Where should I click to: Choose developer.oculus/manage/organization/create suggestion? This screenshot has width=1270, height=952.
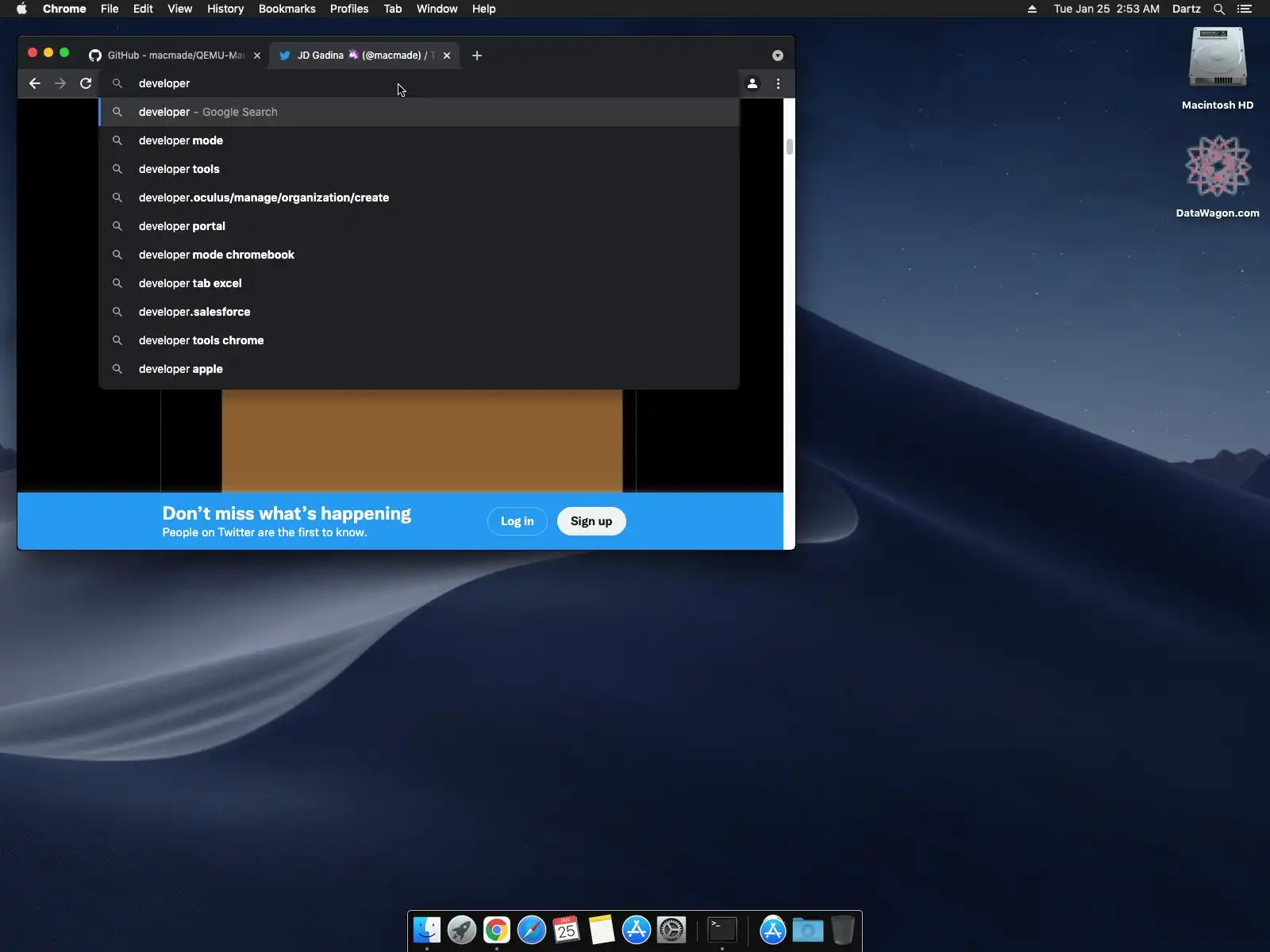click(x=419, y=198)
